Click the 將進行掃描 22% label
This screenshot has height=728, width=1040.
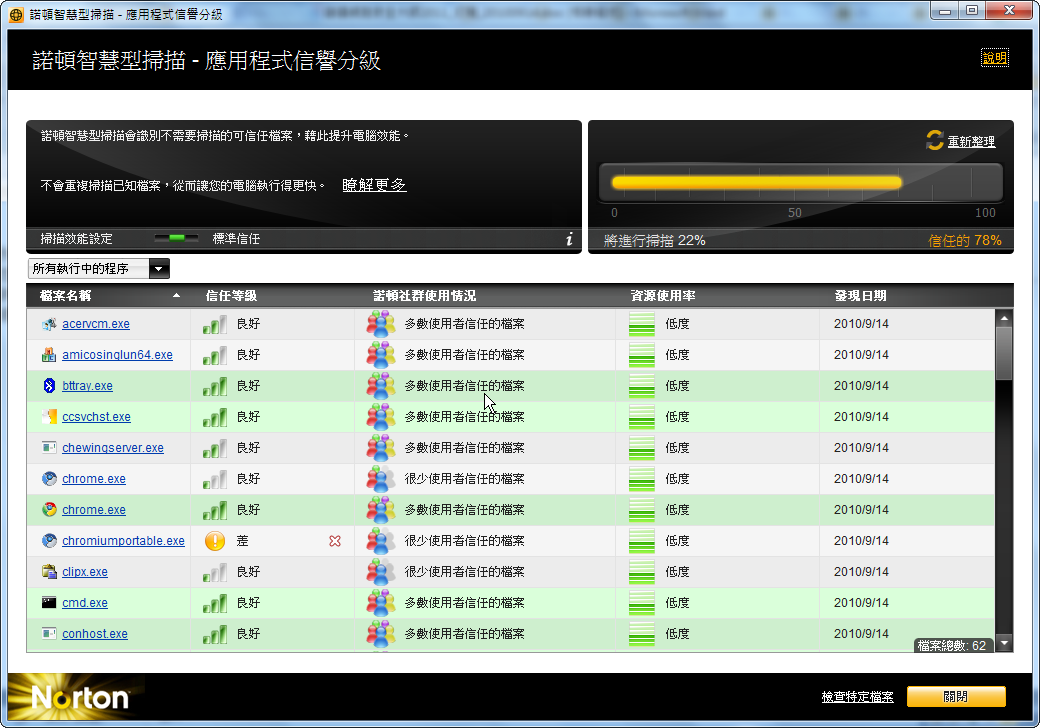coord(655,241)
